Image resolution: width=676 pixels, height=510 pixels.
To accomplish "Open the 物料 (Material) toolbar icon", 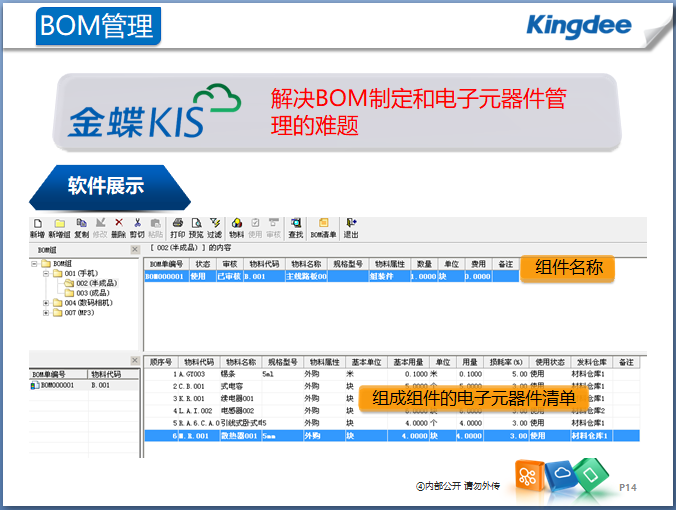I will 237,227.
